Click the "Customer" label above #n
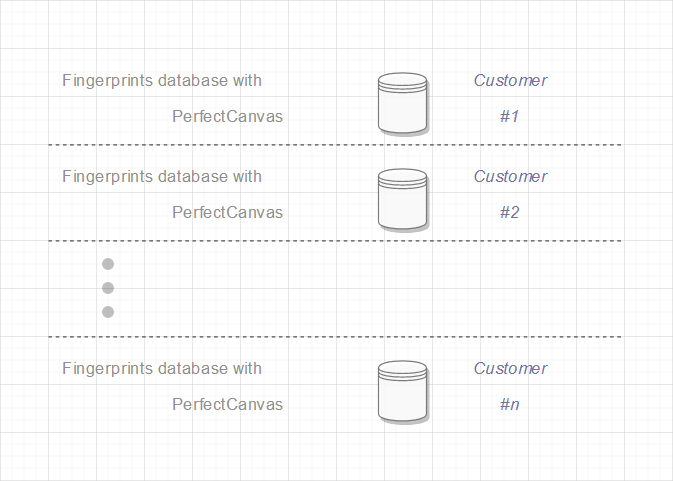The height and width of the screenshot is (481, 673). tap(510, 369)
